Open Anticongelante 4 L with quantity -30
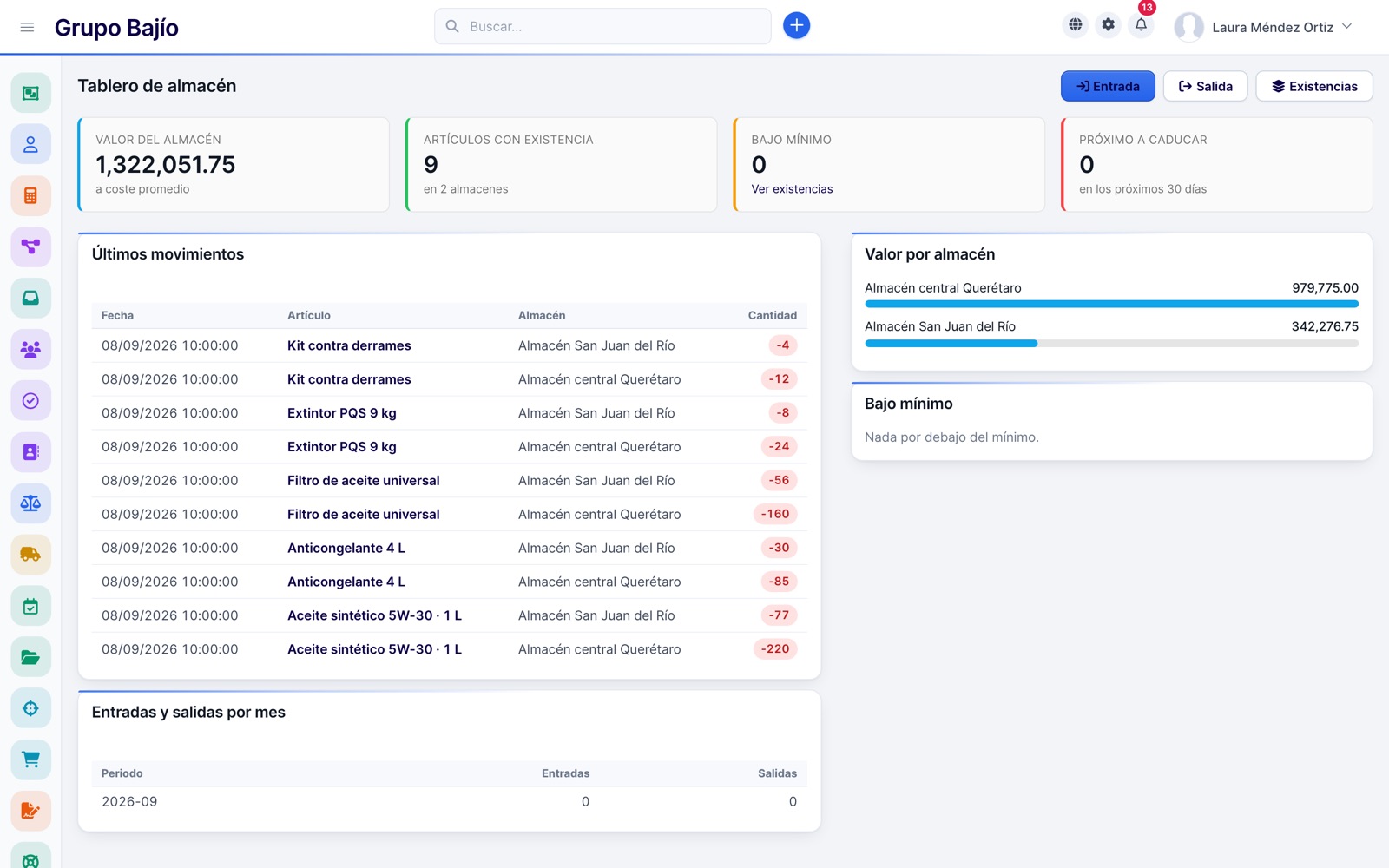This screenshot has height=868, width=1389. click(346, 549)
